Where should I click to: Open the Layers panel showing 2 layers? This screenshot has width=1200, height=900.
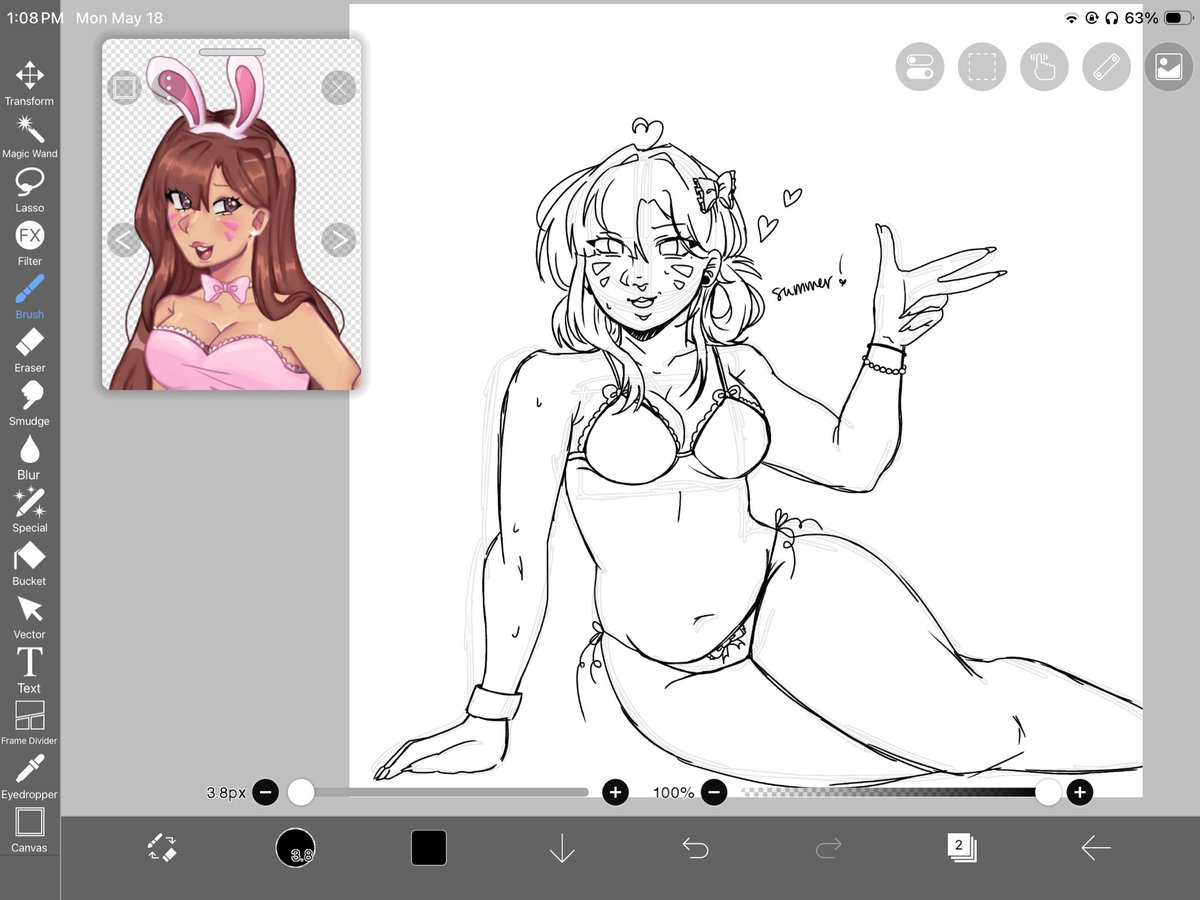pos(961,848)
